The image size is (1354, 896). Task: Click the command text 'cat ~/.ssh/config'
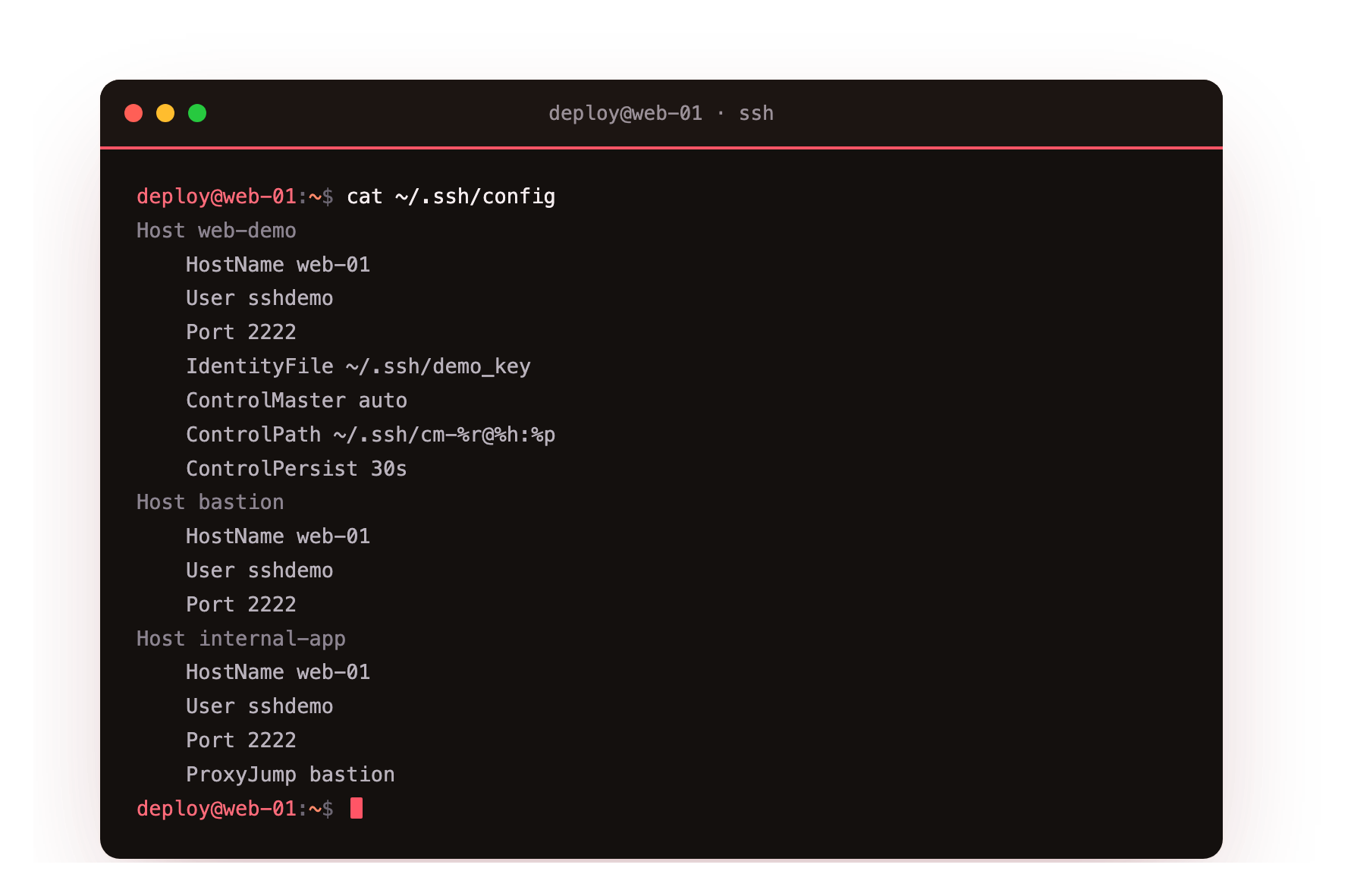click(x=451, y=196)
